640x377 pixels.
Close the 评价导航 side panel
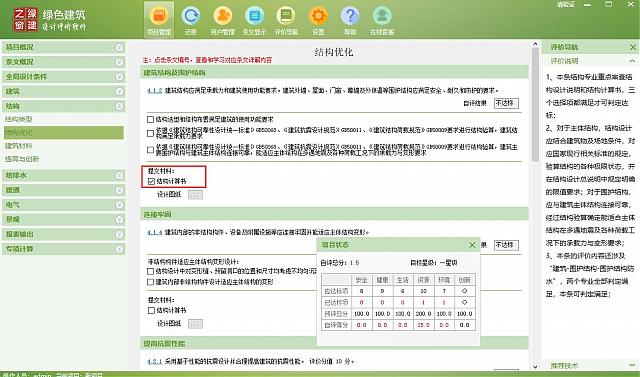(633, 47)
